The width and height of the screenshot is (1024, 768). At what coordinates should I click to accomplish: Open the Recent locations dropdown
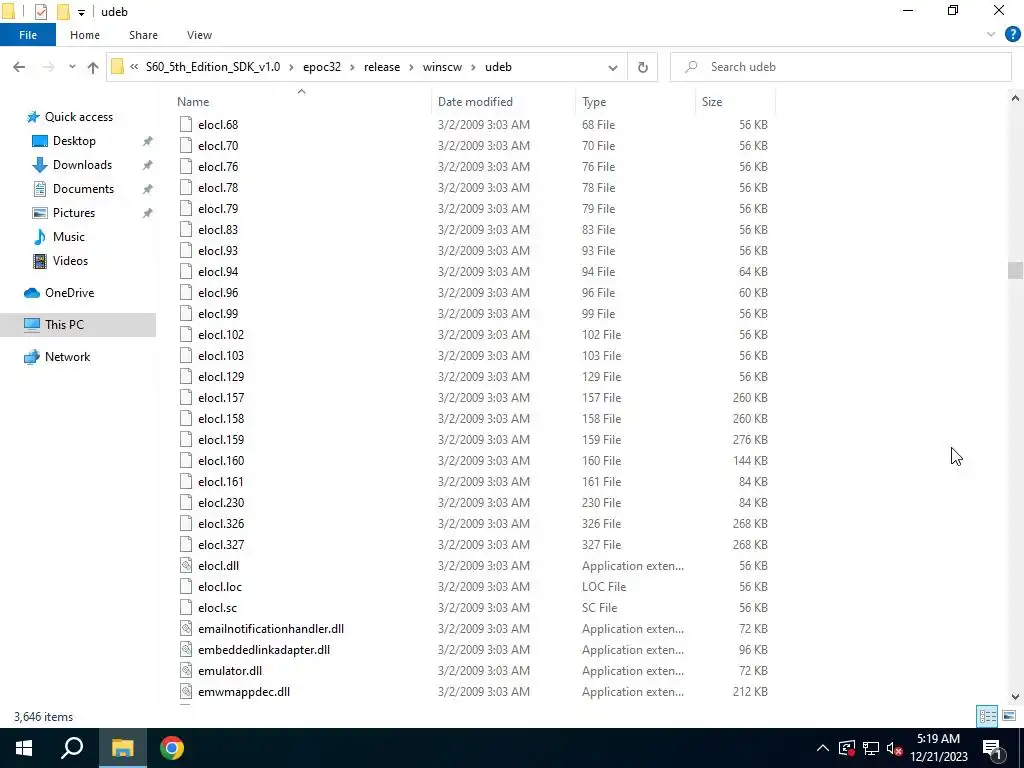pos(72,67)
